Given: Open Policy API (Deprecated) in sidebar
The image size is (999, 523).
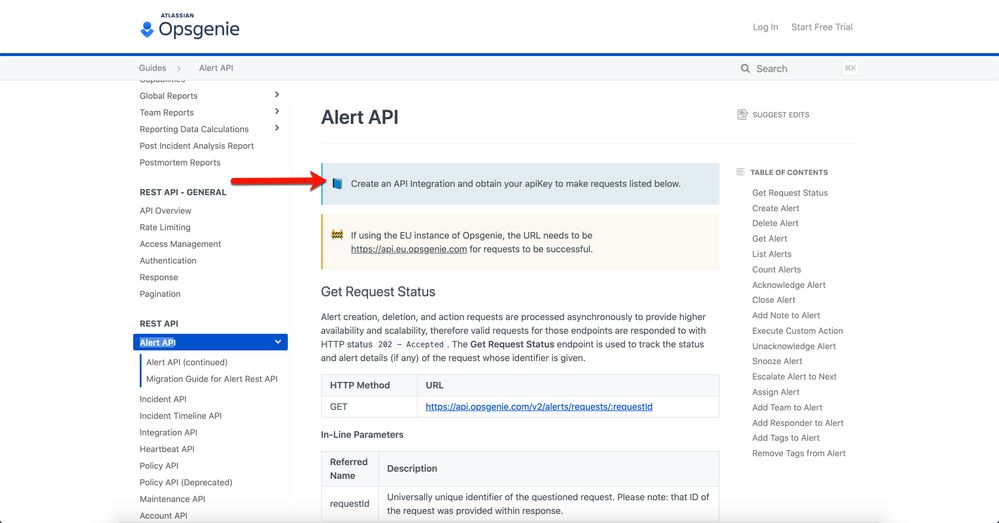Looking at the screenshot, I should tap(185, 482).
